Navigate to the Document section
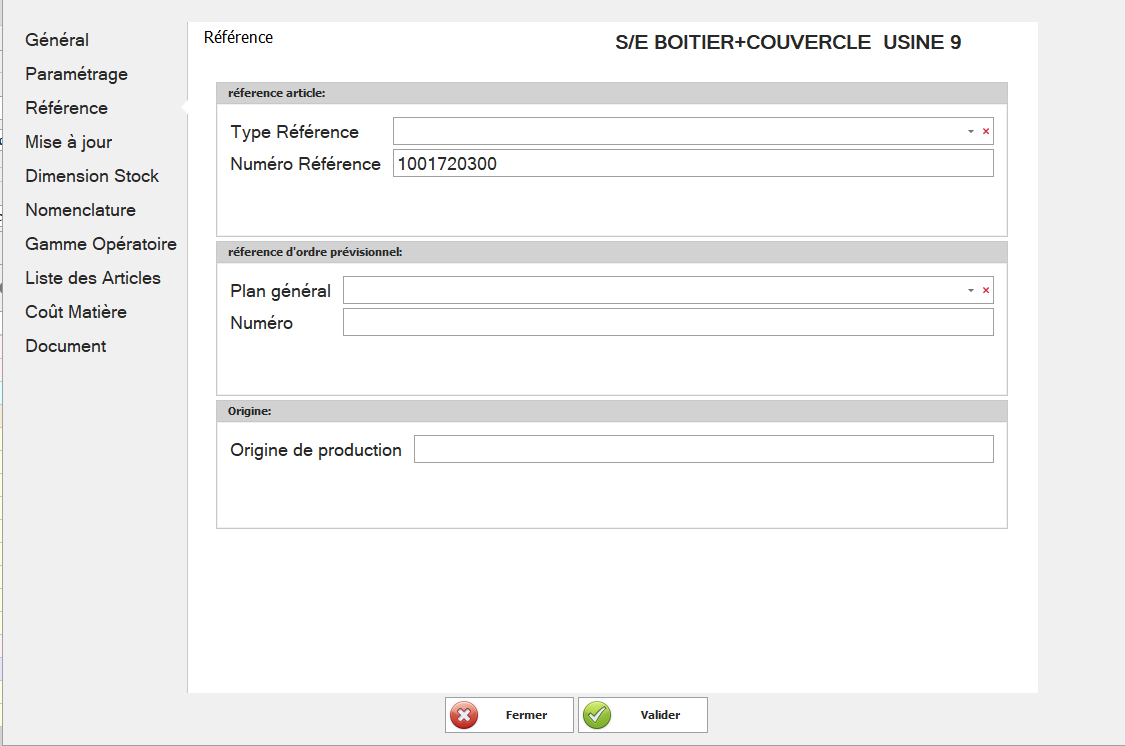The width and height of the screenshot is (1125, 746). tap(65, 346)
